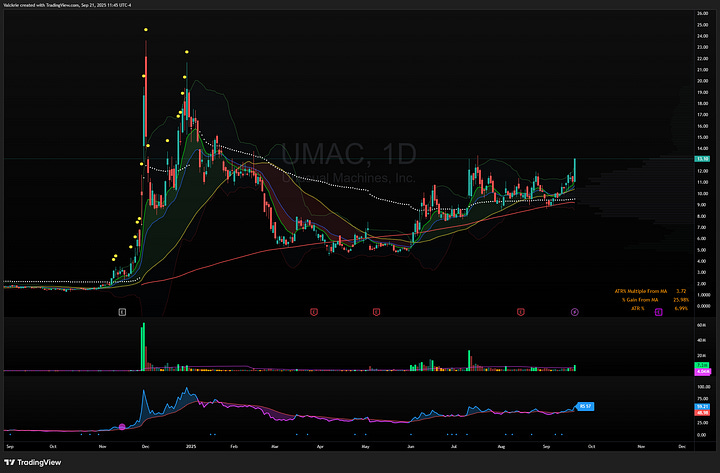Click the yellow dot above the 24.00 candle
Image resolution: width=720 pixels, height=473 pixels.
[x=146, y=30]
